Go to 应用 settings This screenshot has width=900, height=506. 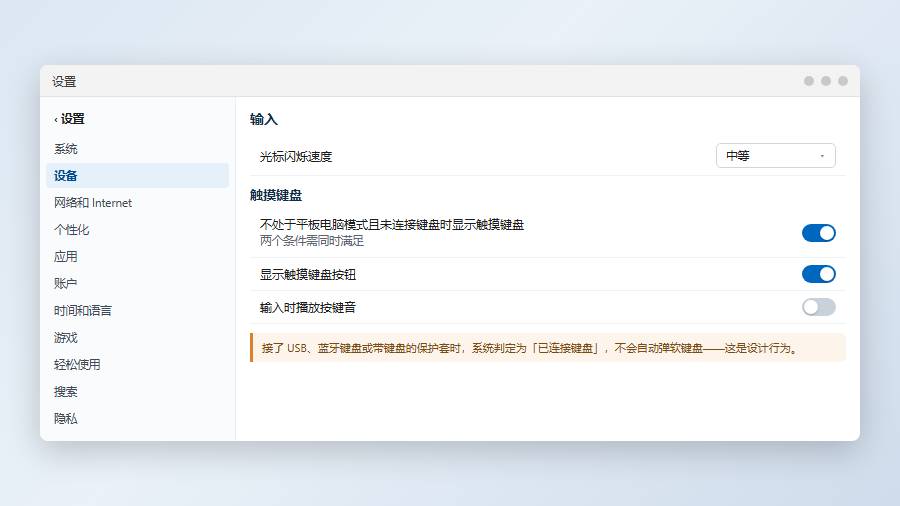pos(137,256)
